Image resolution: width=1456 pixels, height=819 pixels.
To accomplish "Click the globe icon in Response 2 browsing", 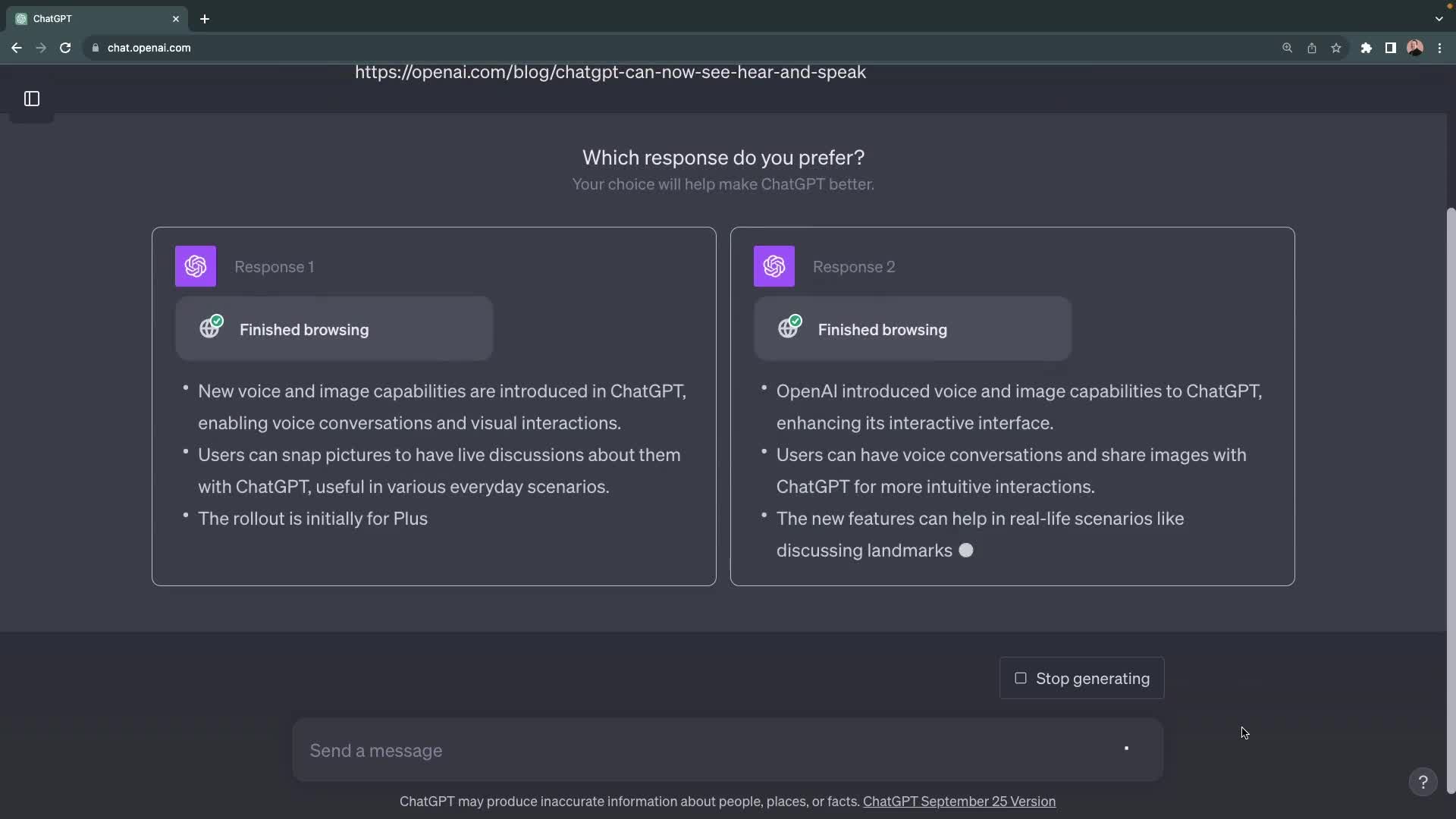I will [x=789, y=328].
